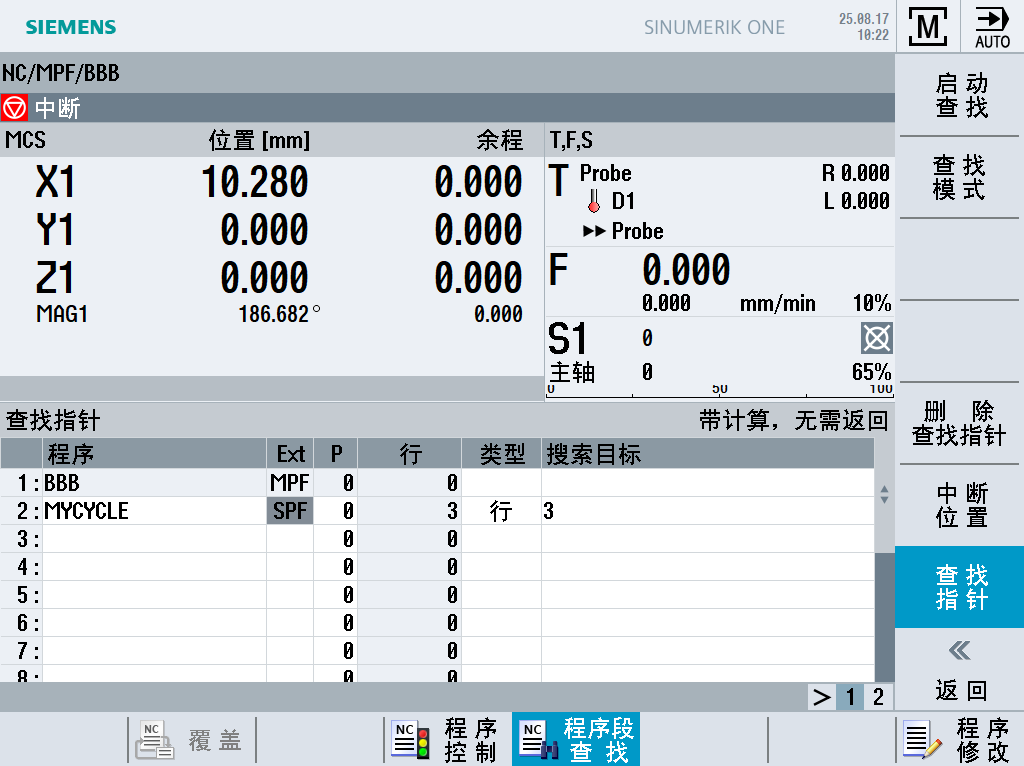Click 删除查找指针 delete search pointer

960,423
